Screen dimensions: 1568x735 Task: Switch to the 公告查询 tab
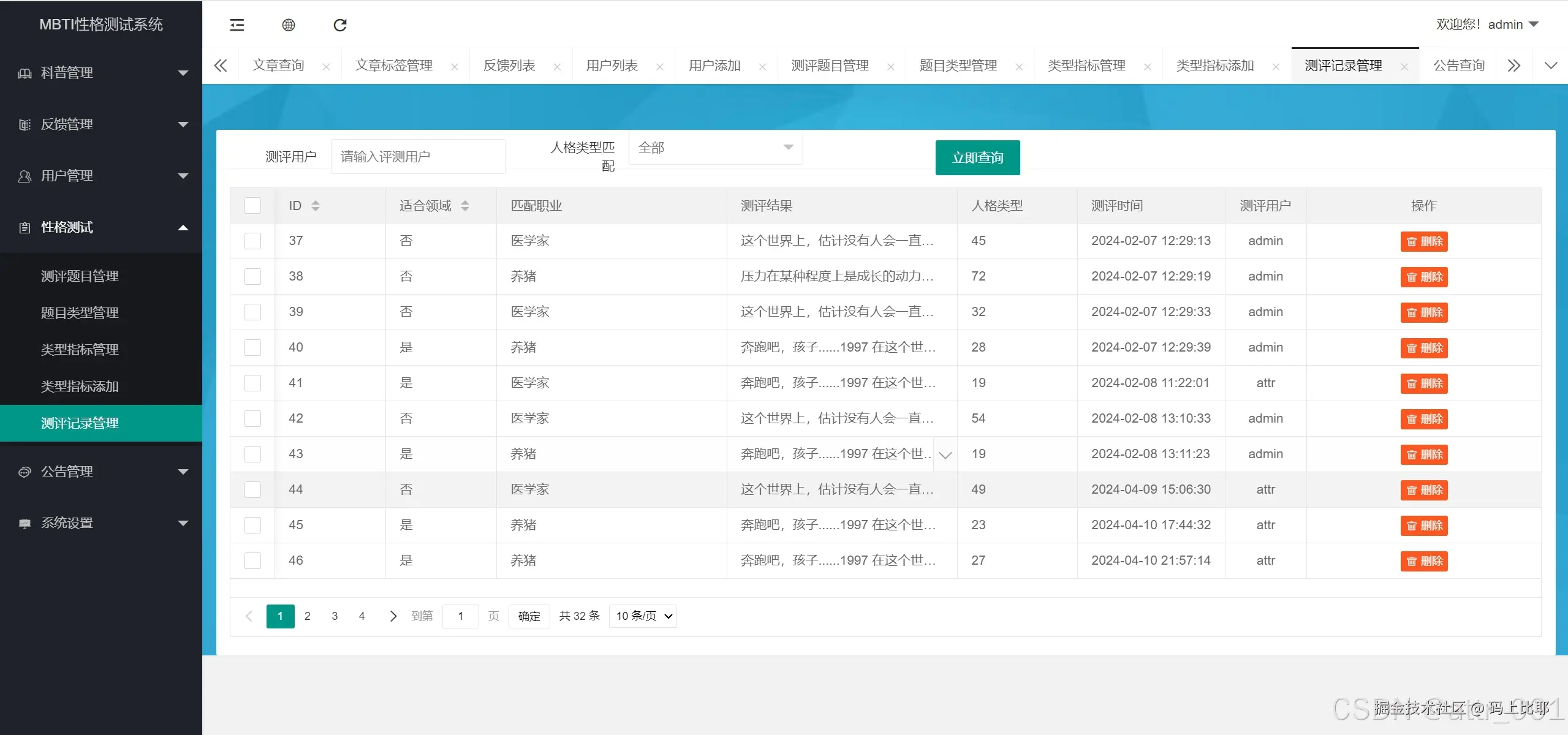[x=1459, y=66]
